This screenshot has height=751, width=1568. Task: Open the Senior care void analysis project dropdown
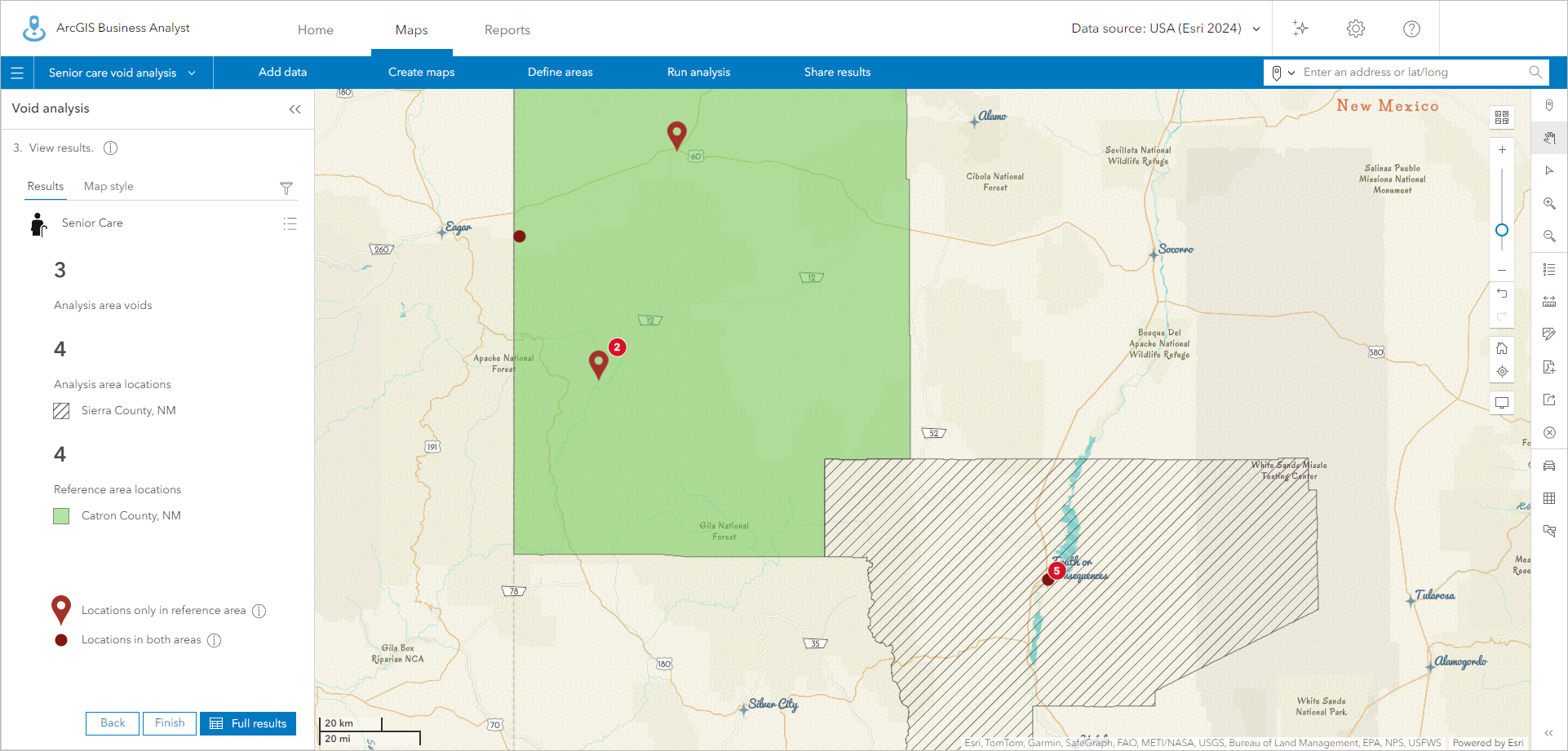point(122,73)
